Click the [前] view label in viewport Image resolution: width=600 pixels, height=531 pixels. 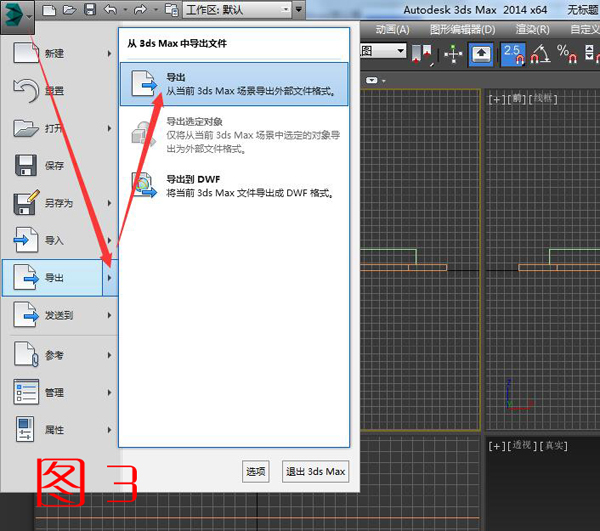(517, 99)
